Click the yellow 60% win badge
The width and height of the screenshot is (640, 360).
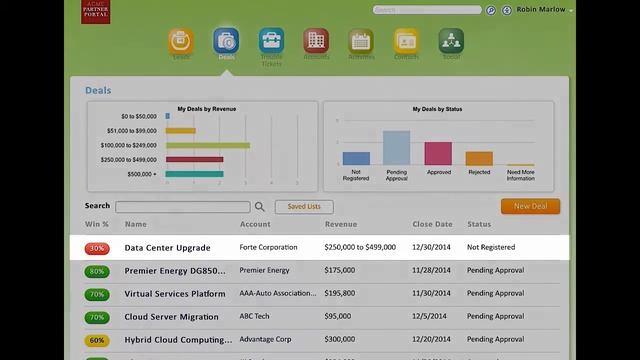[97, 340]
